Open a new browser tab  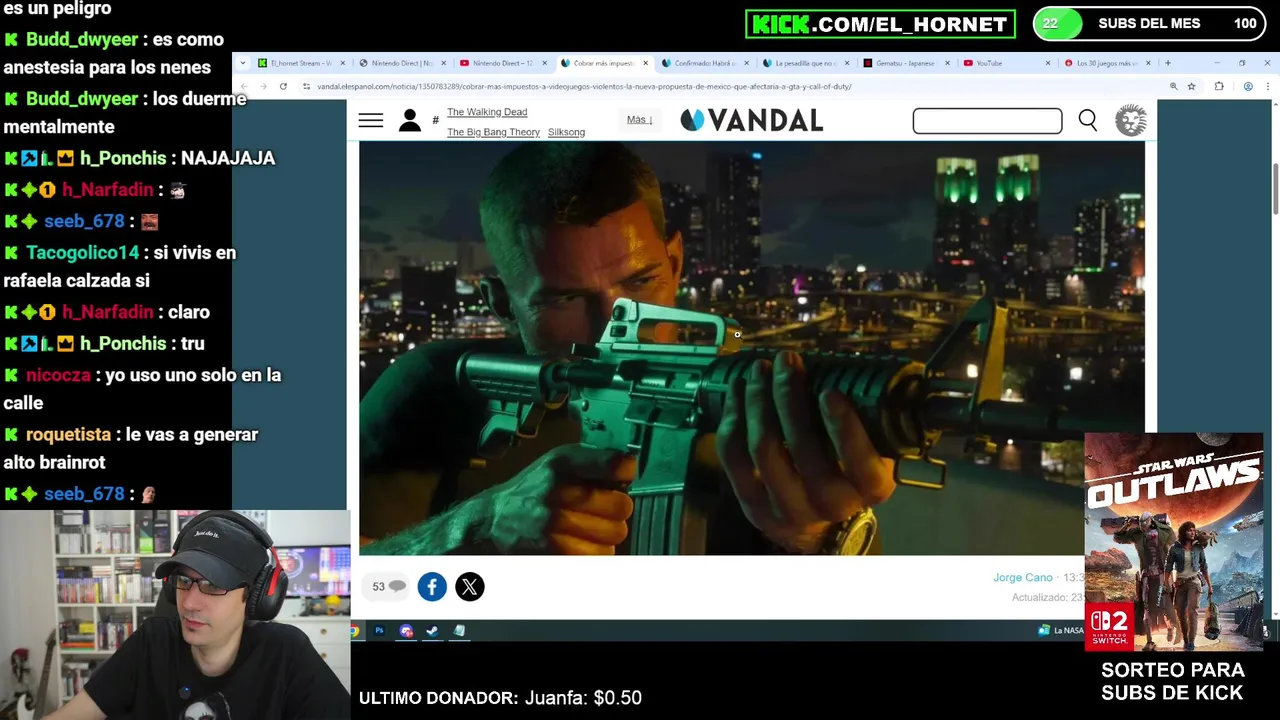[1167, 63]
